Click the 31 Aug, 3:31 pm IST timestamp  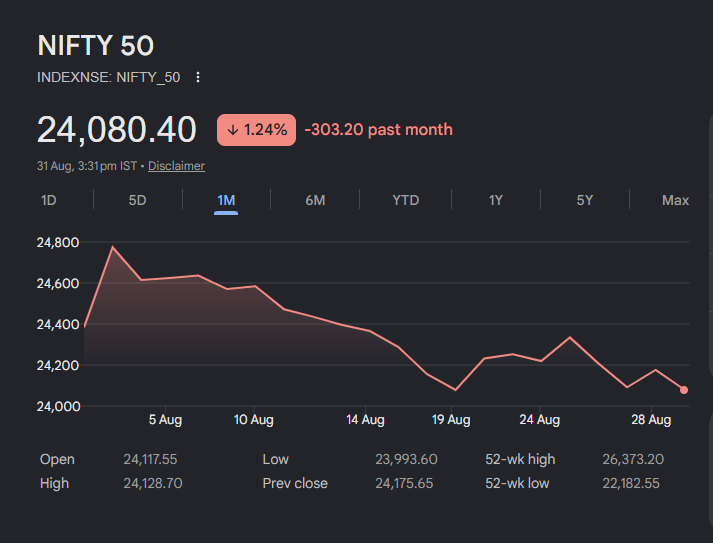pos(87,166)
